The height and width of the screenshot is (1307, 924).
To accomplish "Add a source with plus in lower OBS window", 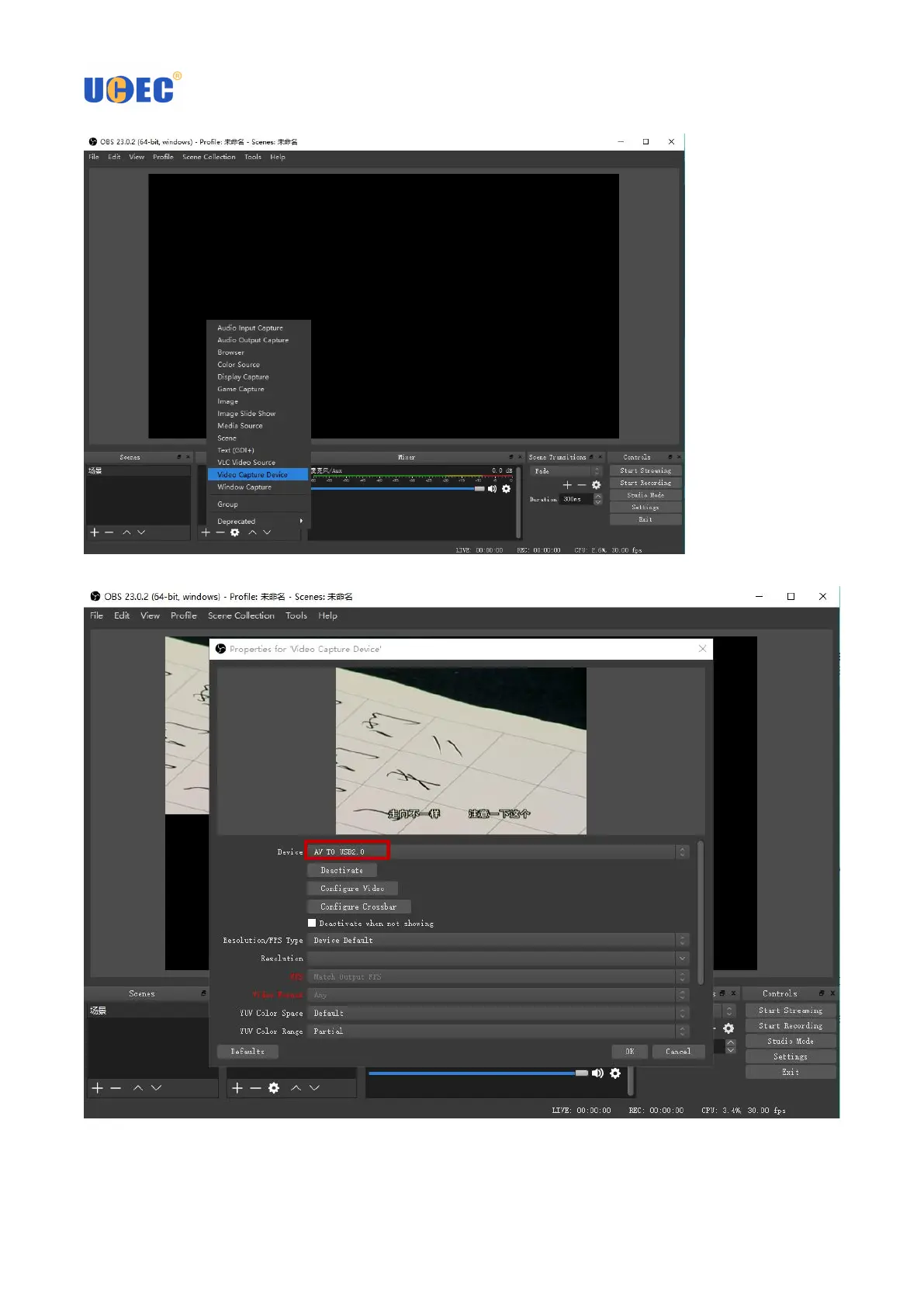I will [237, 1088].
